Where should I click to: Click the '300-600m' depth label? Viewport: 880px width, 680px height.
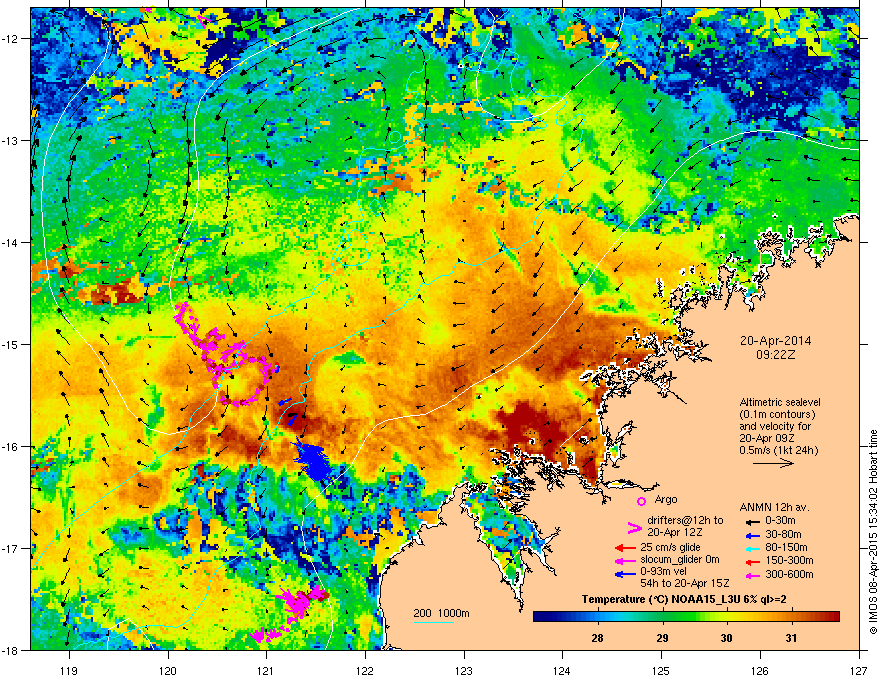pyautogui.click(x=789, y=575)
